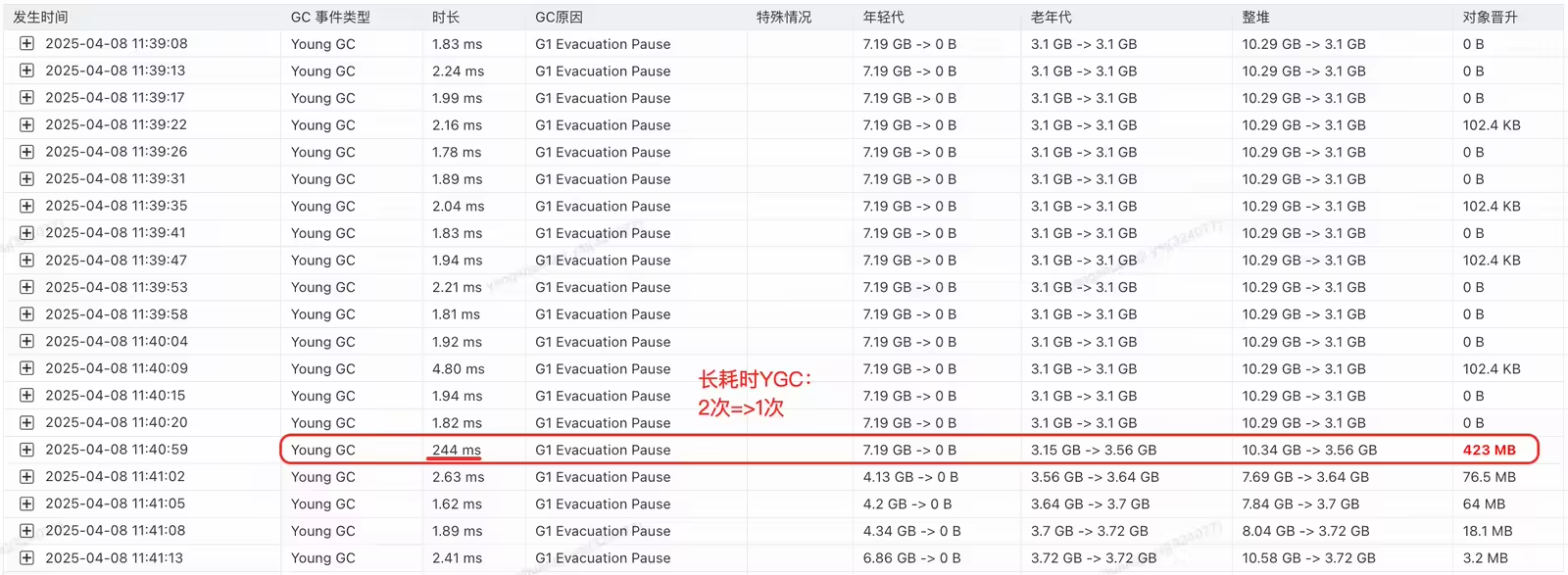Image resolution: width=1568 pixels, height=575 pixels.
Task: Click the GC原因 column header
Action: click(559, 17)
